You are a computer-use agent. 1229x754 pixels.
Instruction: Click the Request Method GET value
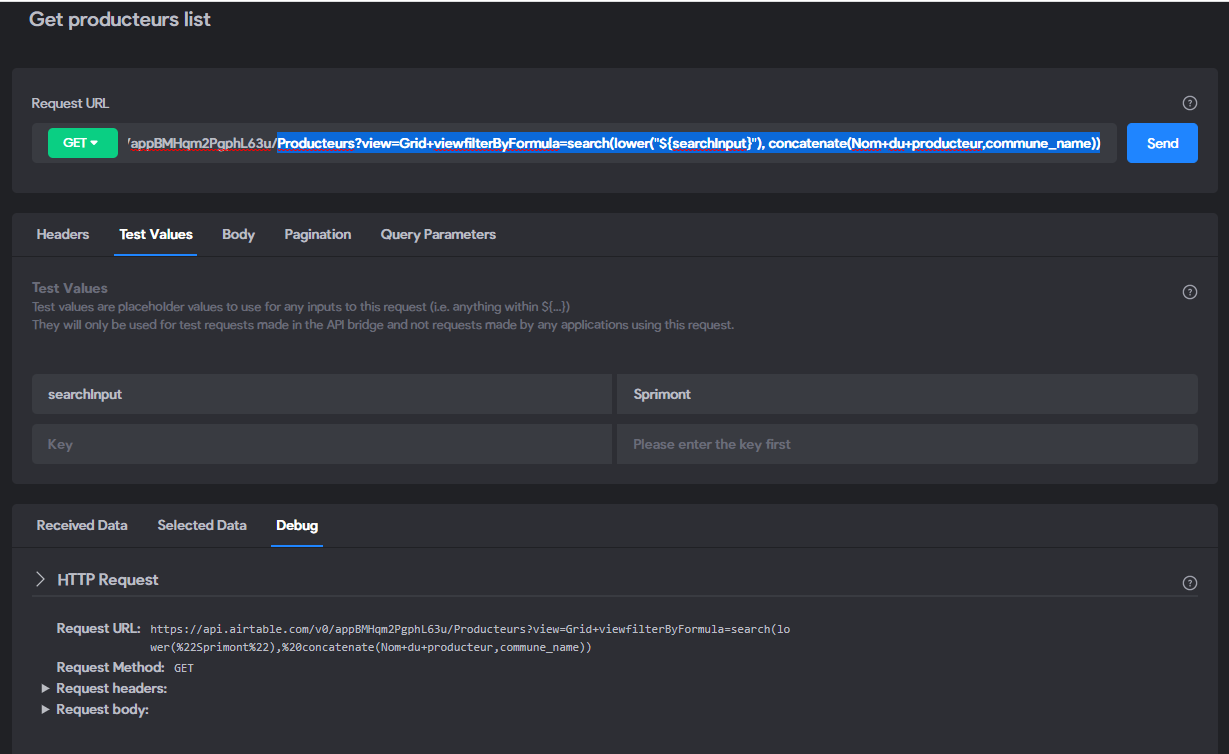coord(184,668)
